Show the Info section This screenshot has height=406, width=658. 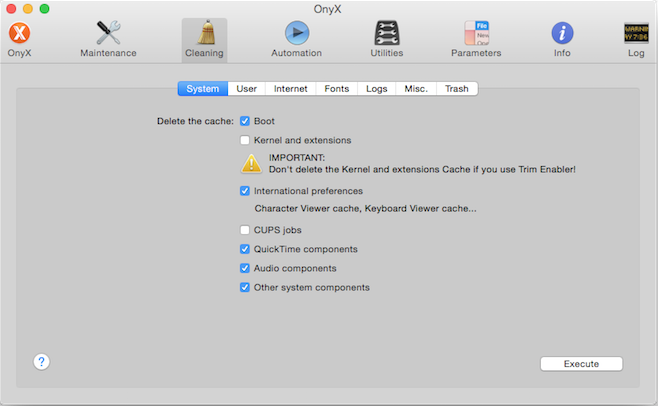tap(562, 35)
